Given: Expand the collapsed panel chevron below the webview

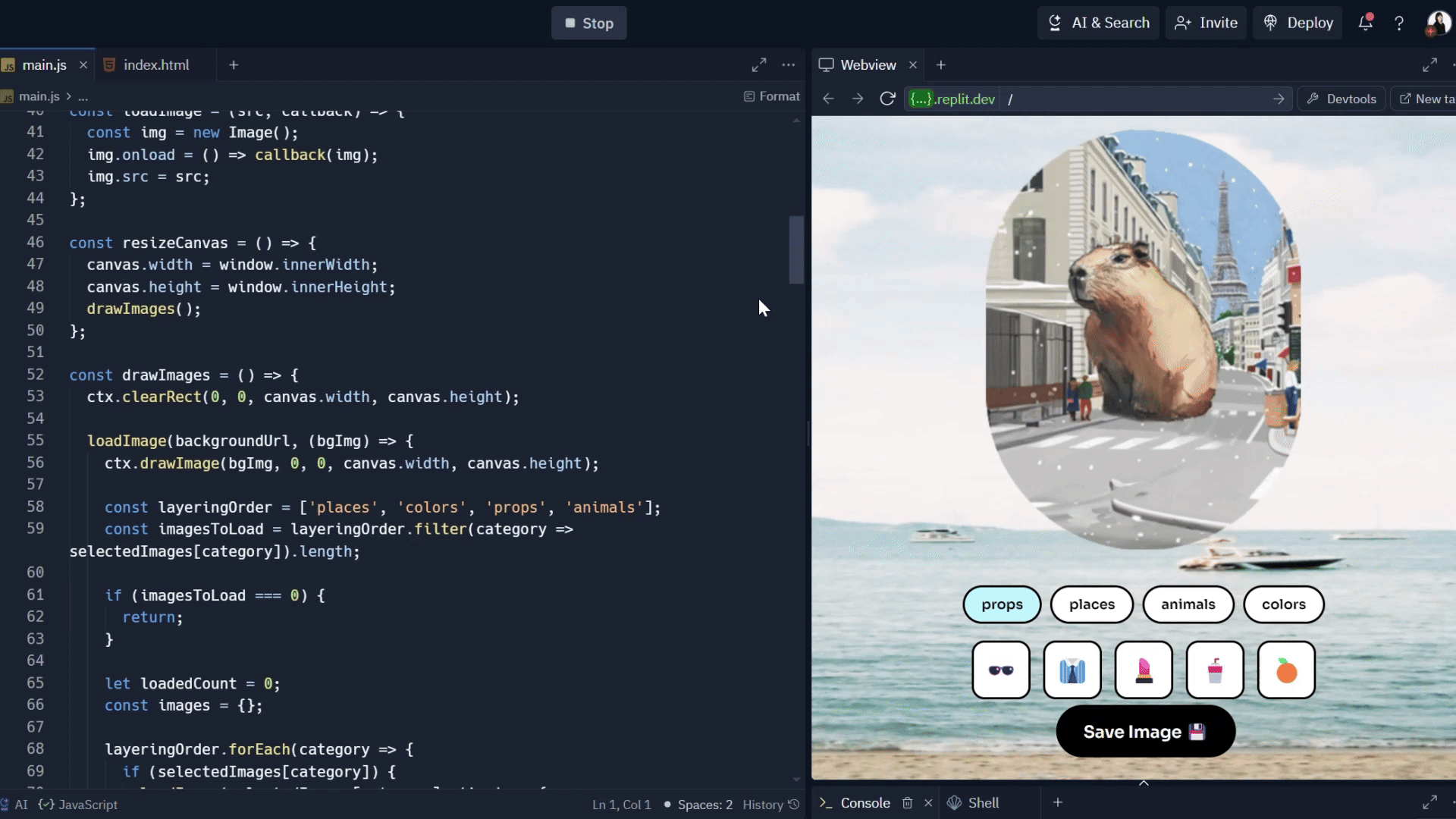Looking at the screenshot, I should click(1144, 783).
